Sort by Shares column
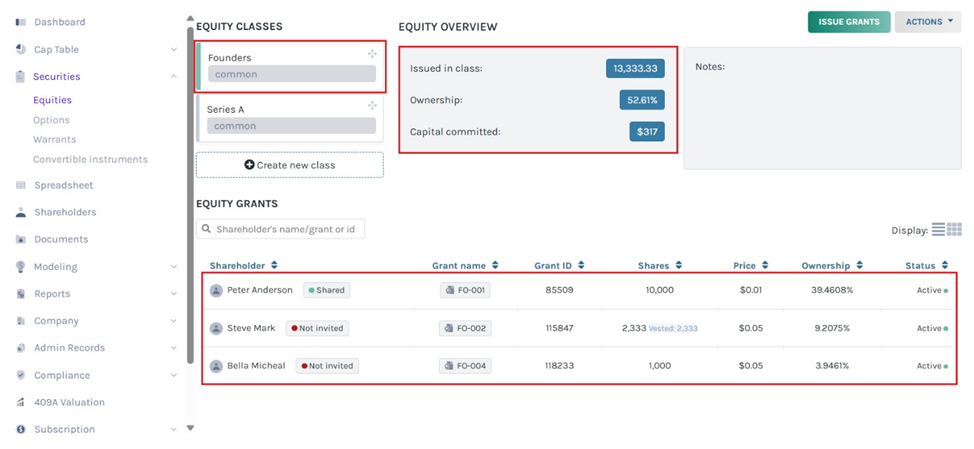This screenshot has width=974, height=449. (x=660, y=266)
